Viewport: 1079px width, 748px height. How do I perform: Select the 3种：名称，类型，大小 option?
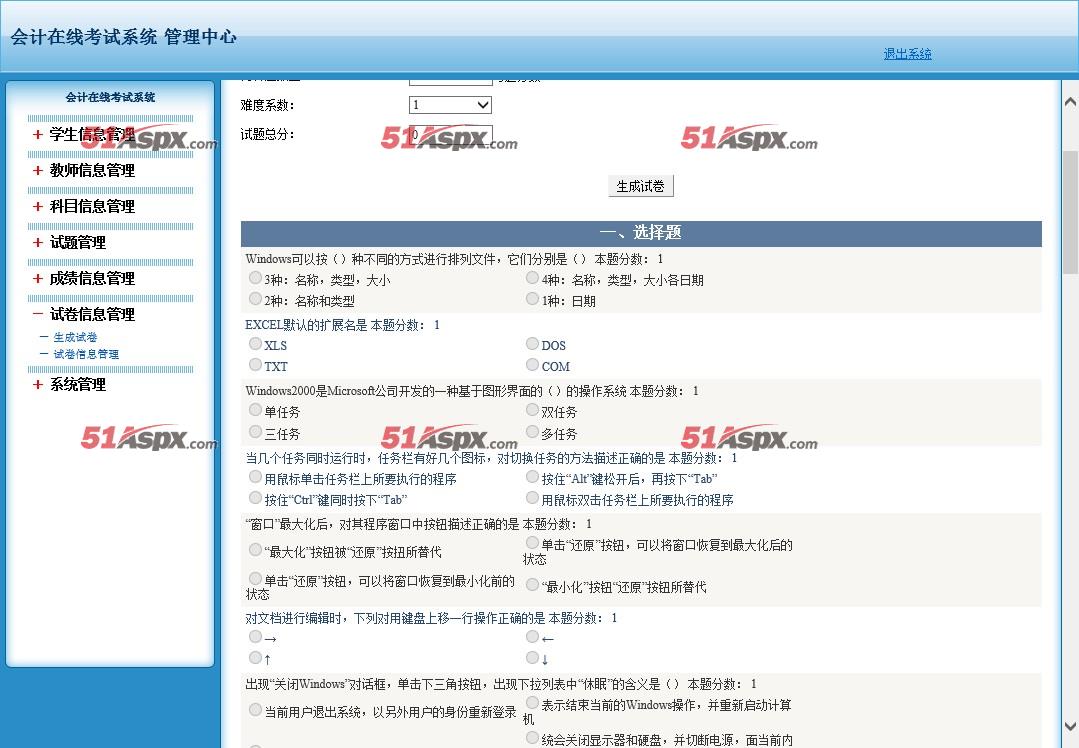coord(256,278)
